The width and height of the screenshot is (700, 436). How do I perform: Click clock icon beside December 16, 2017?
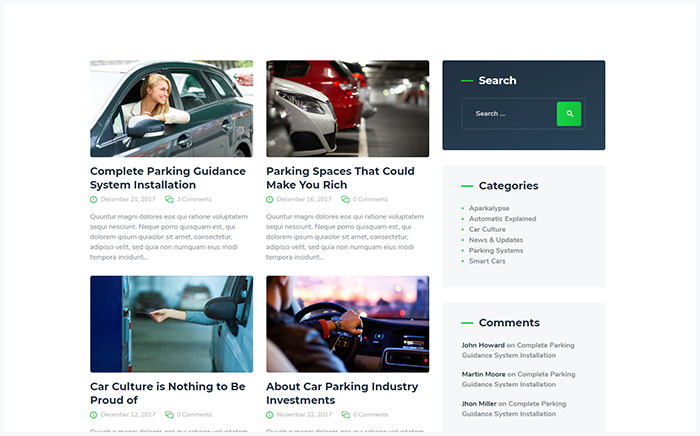coord(270,199)
